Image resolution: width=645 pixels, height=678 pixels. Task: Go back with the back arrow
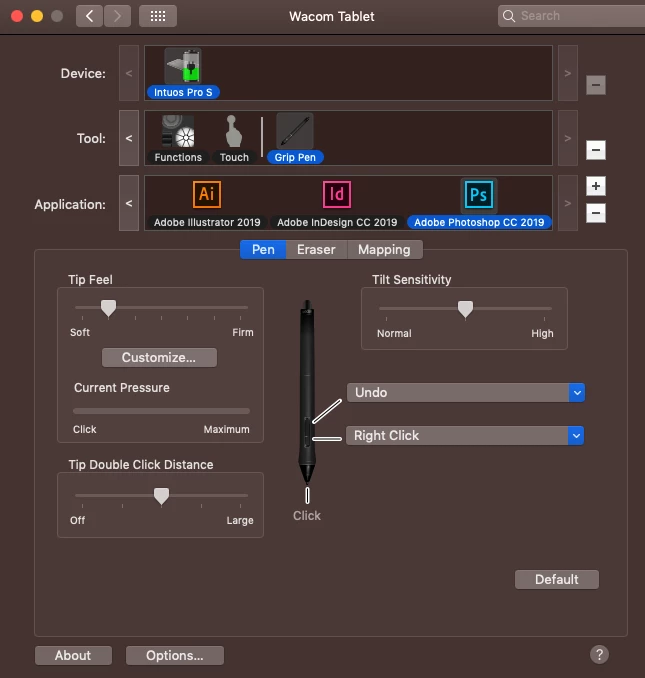[89, 16]
